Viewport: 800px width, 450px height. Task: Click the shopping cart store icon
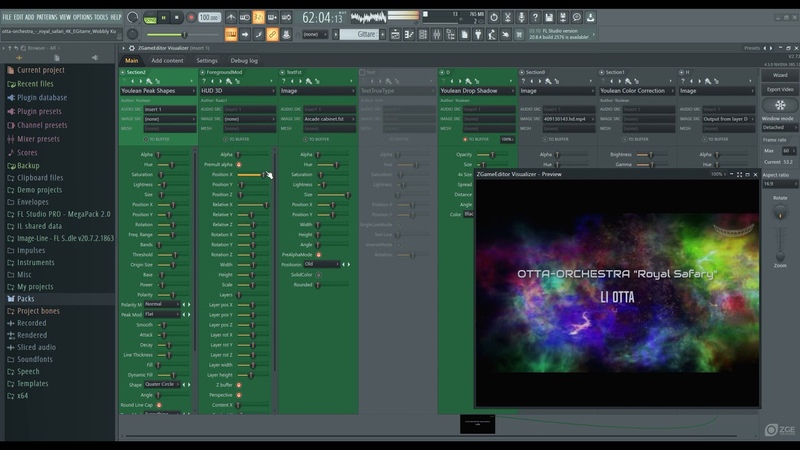click(519, 34)
